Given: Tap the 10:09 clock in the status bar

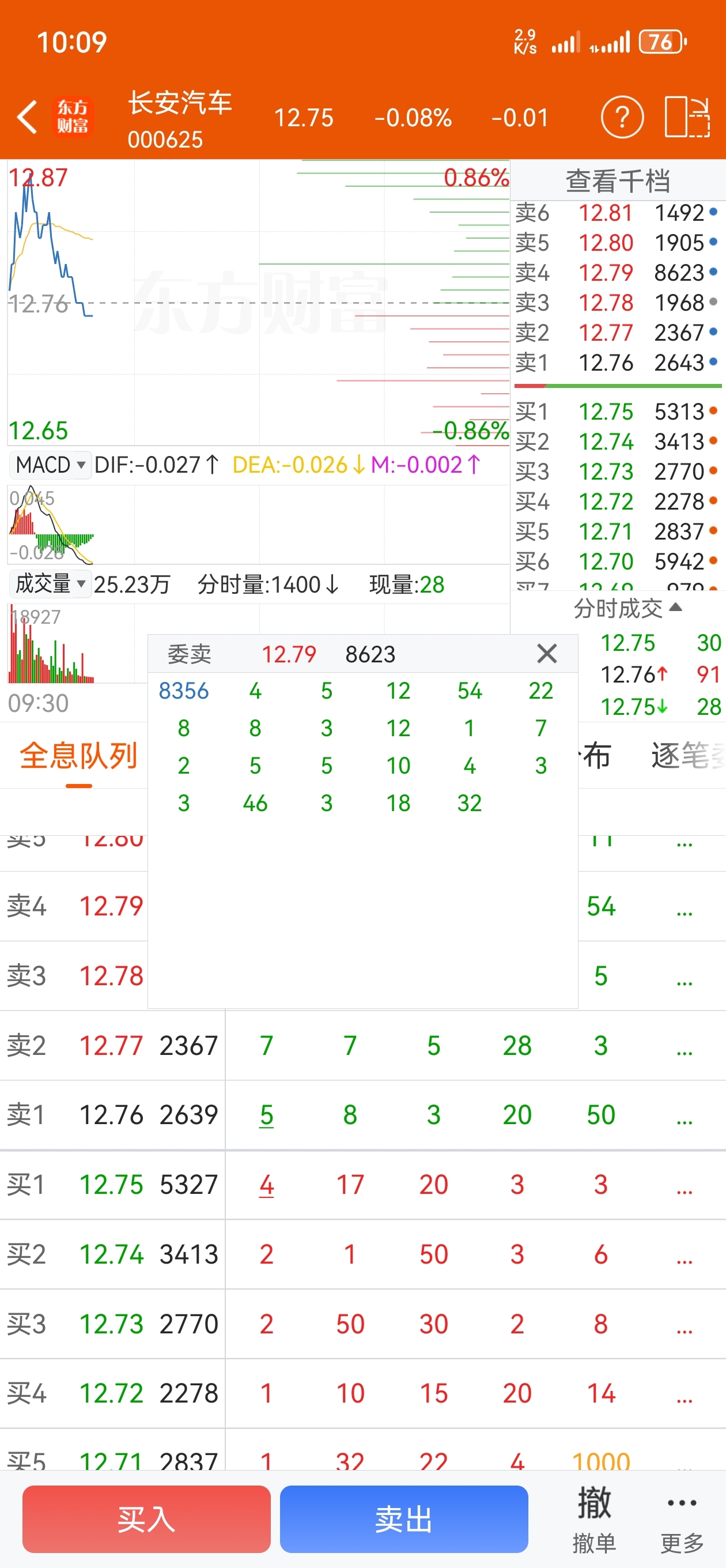Looking at the screenshot, I should point(72,42).
